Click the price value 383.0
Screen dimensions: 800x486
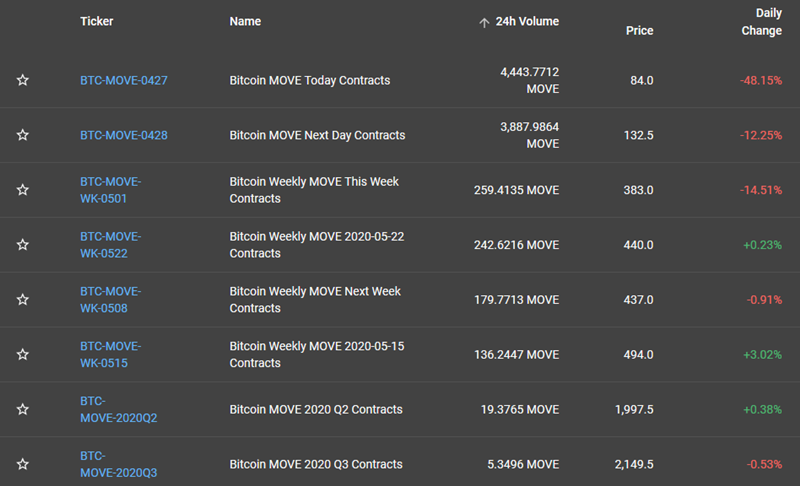[638, 190]
